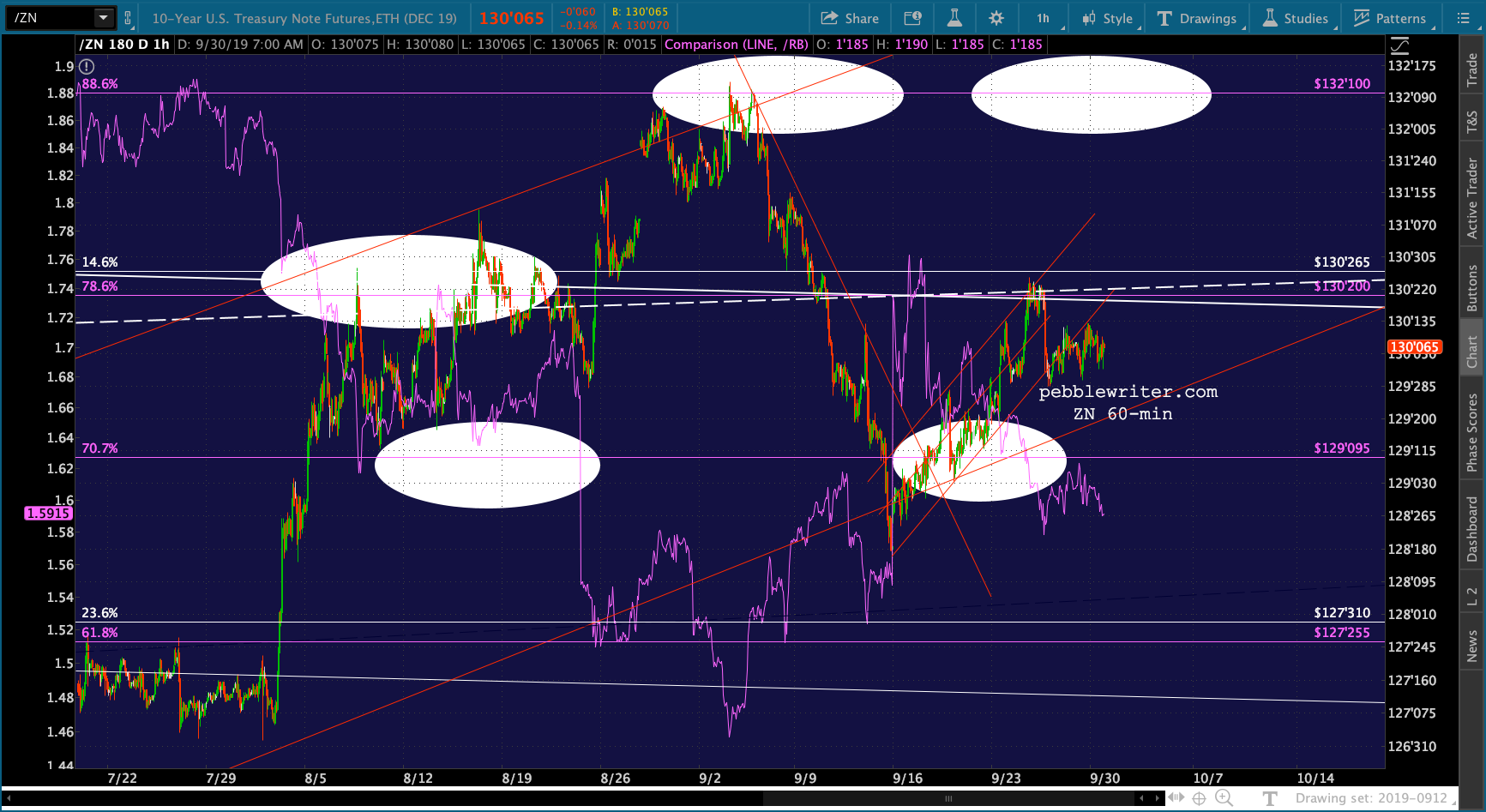Image resolution: width=1486 pixels, height=812 pixels.
Task: Expand the Style dropdown menu
Action: click(x=1109, y=18)
